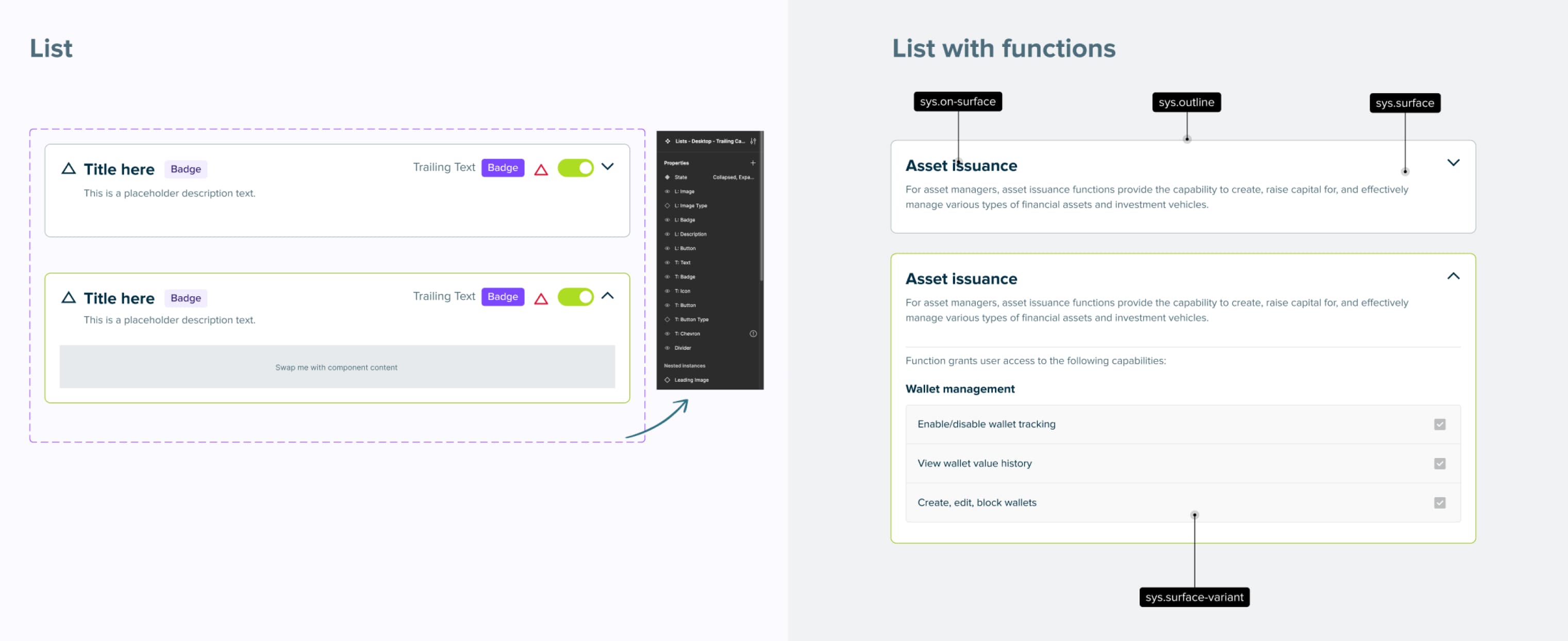Image resolution: width=1568 pixels, height=641 pixels.
Task: Click the expanded Asset issuance card title
Action: (961, 279)
